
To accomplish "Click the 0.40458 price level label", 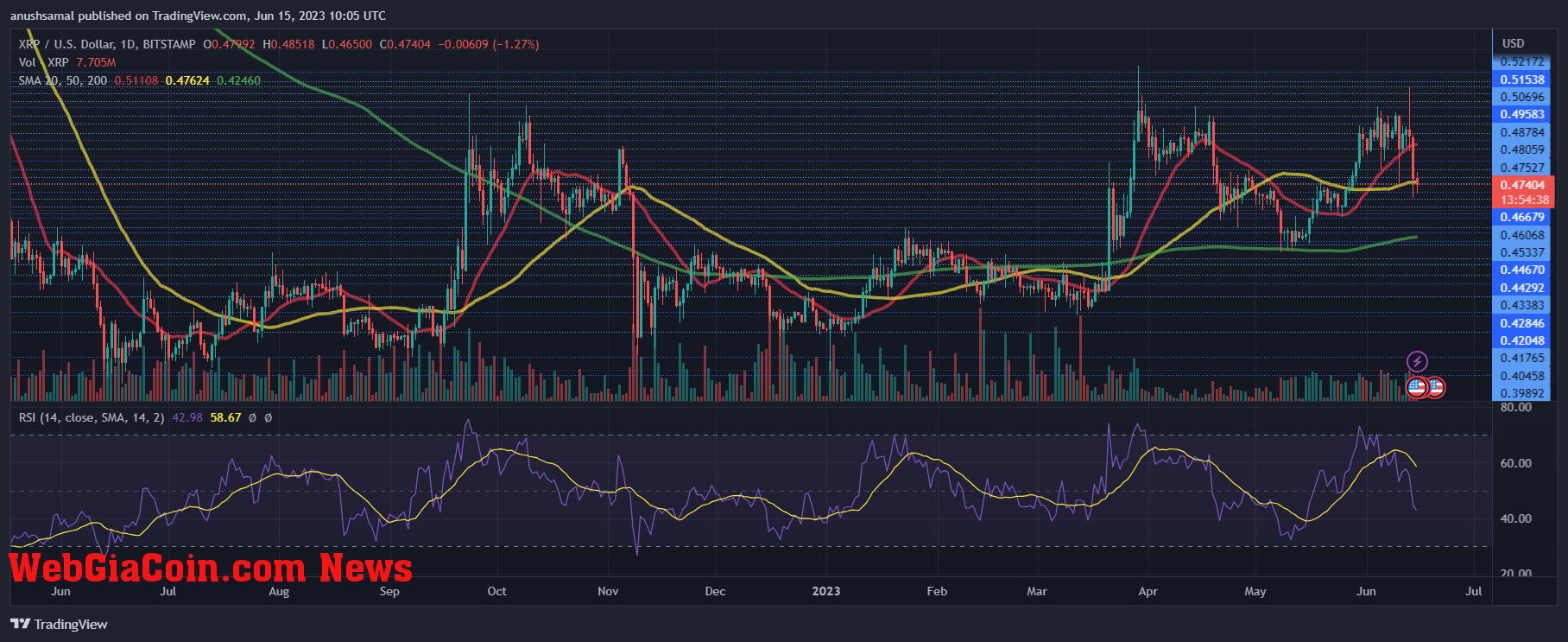I will 1522,376.
